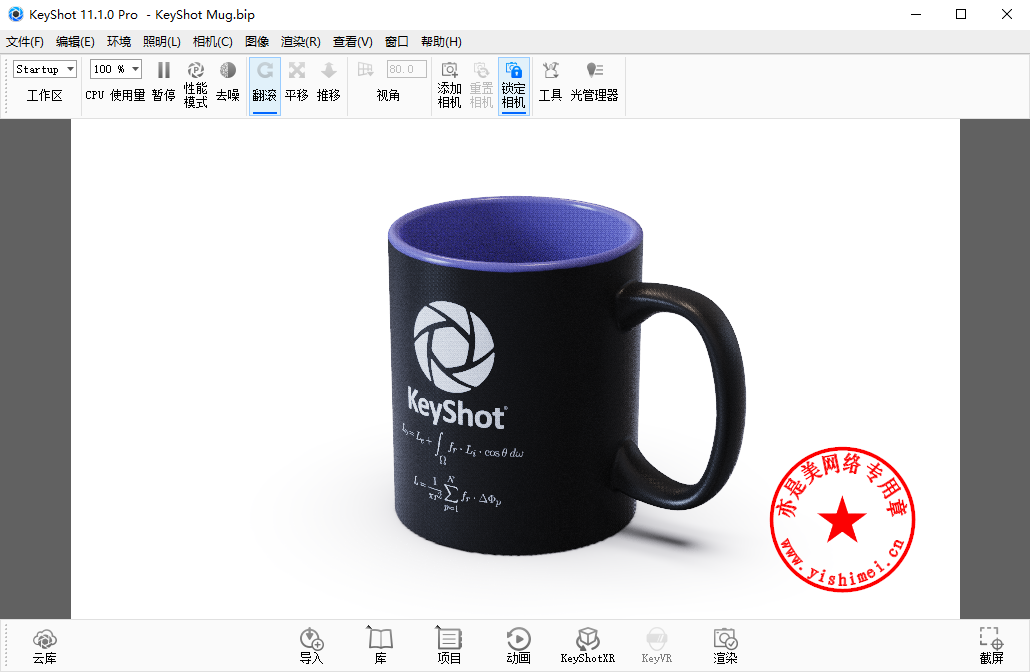The width and height of the screenshot is (1030, 672).
Task: Click the Import (导入) icon
Action: pos(311,646)
